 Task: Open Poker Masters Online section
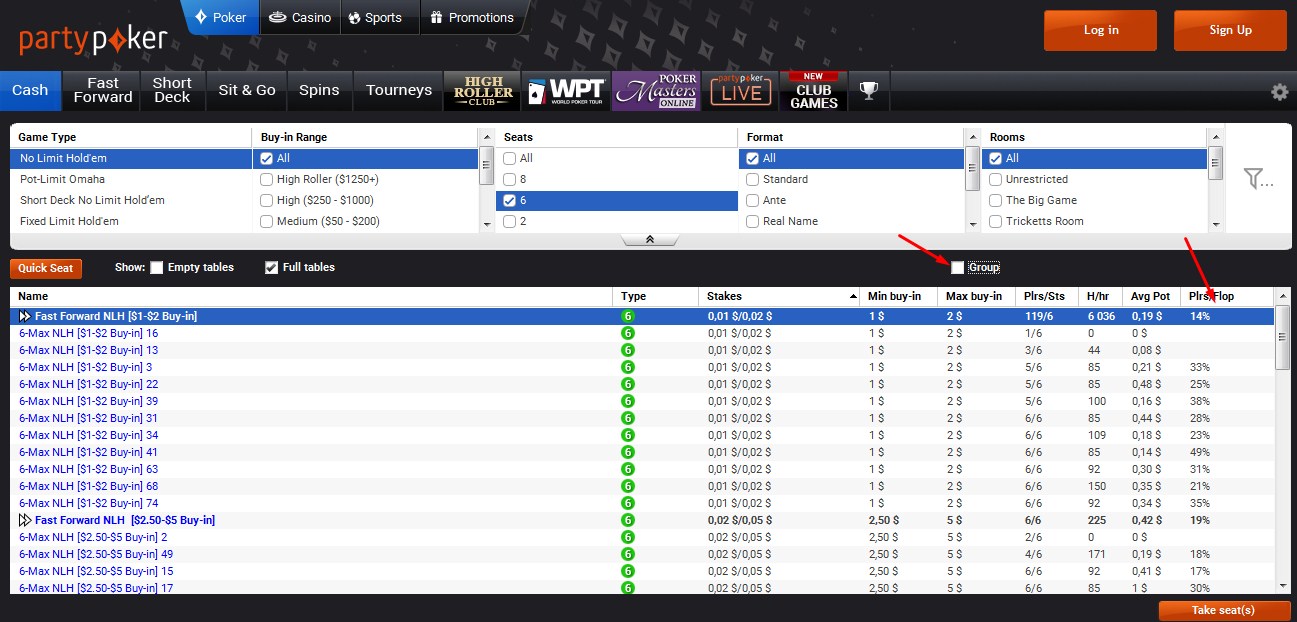656,91
